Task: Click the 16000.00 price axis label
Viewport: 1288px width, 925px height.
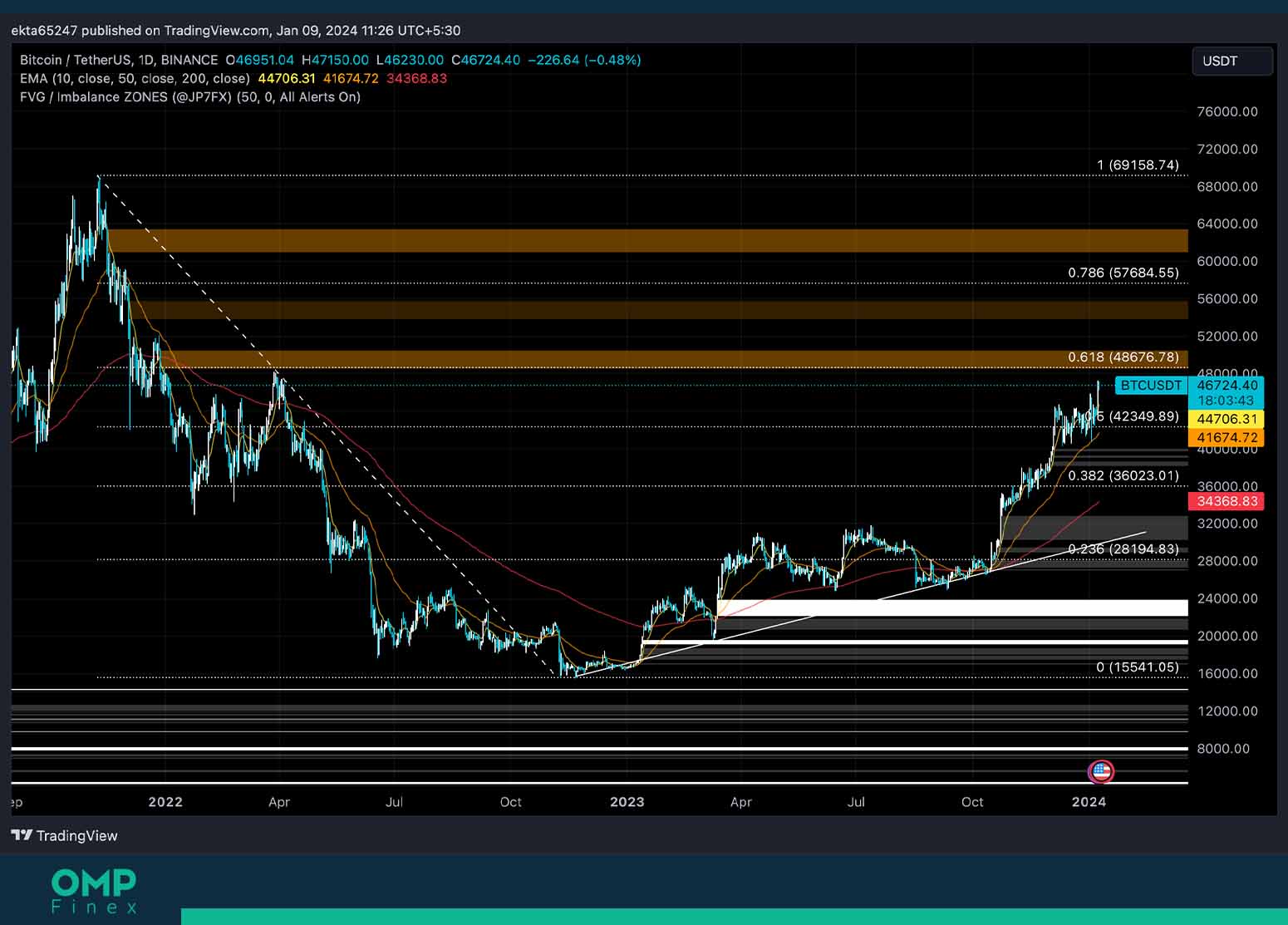Action: pos(1227,673)
